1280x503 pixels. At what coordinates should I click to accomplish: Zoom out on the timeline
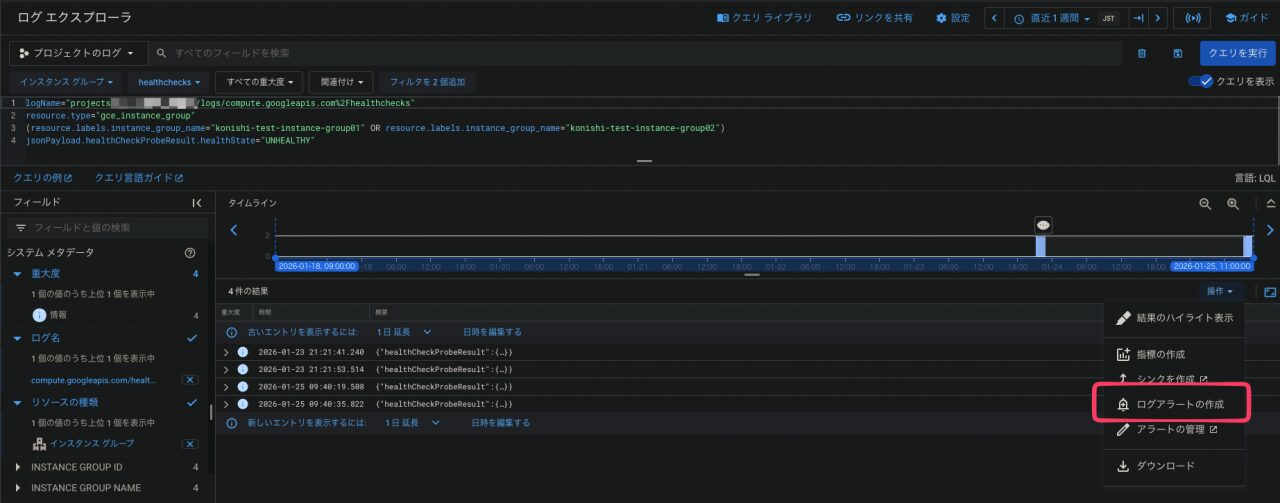tap(1205, 204)
